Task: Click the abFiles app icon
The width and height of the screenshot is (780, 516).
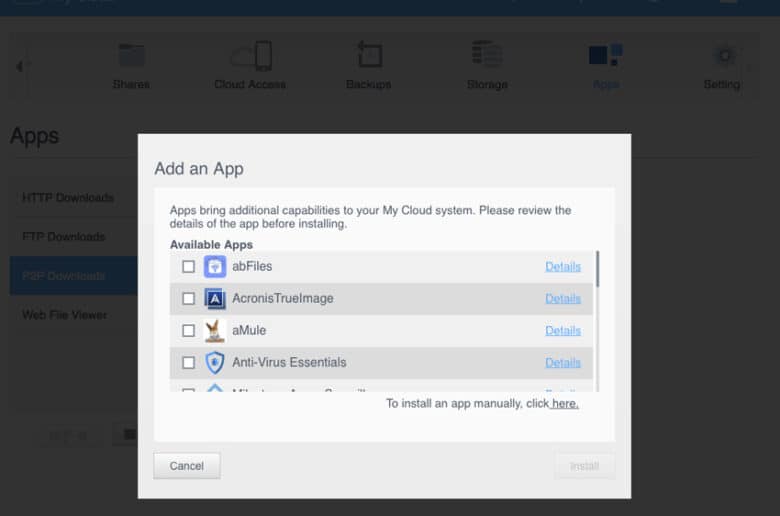Action: (215, 267)
